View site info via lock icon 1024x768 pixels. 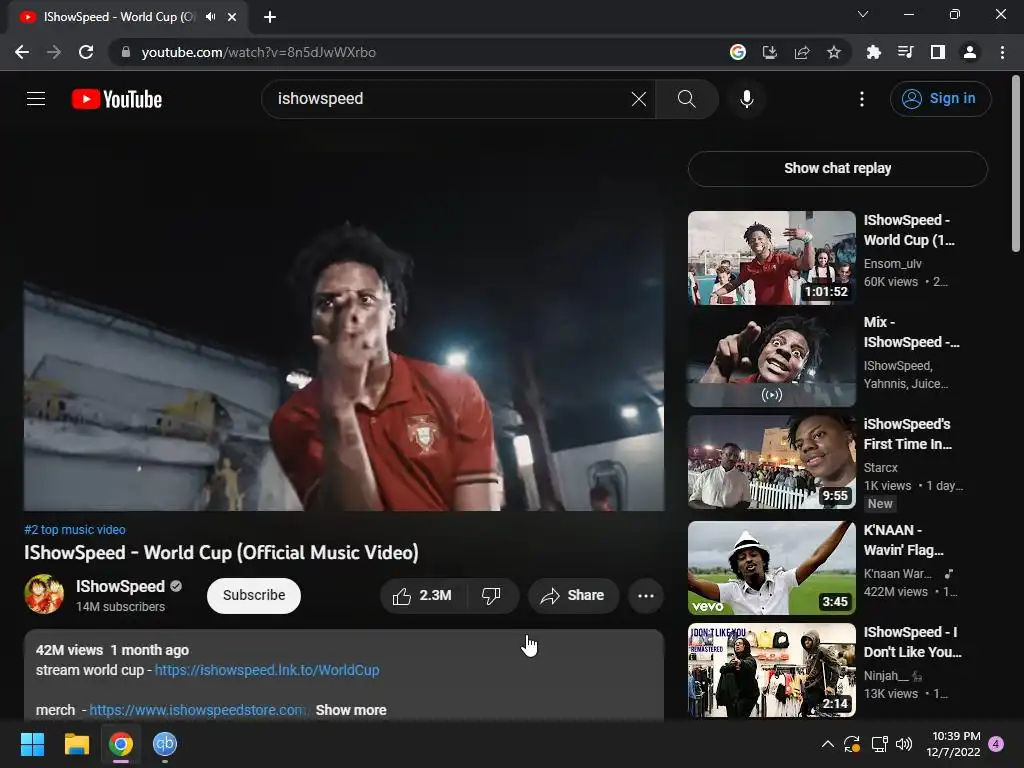(126, 52)
